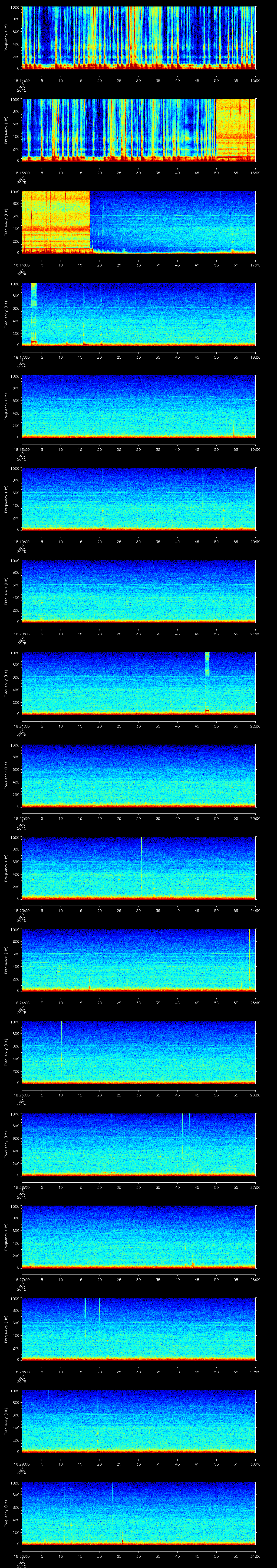Open the spectrogram panel starting at 18:20:00
Screen dimensions: 277x1568
[x=139, y=591]
